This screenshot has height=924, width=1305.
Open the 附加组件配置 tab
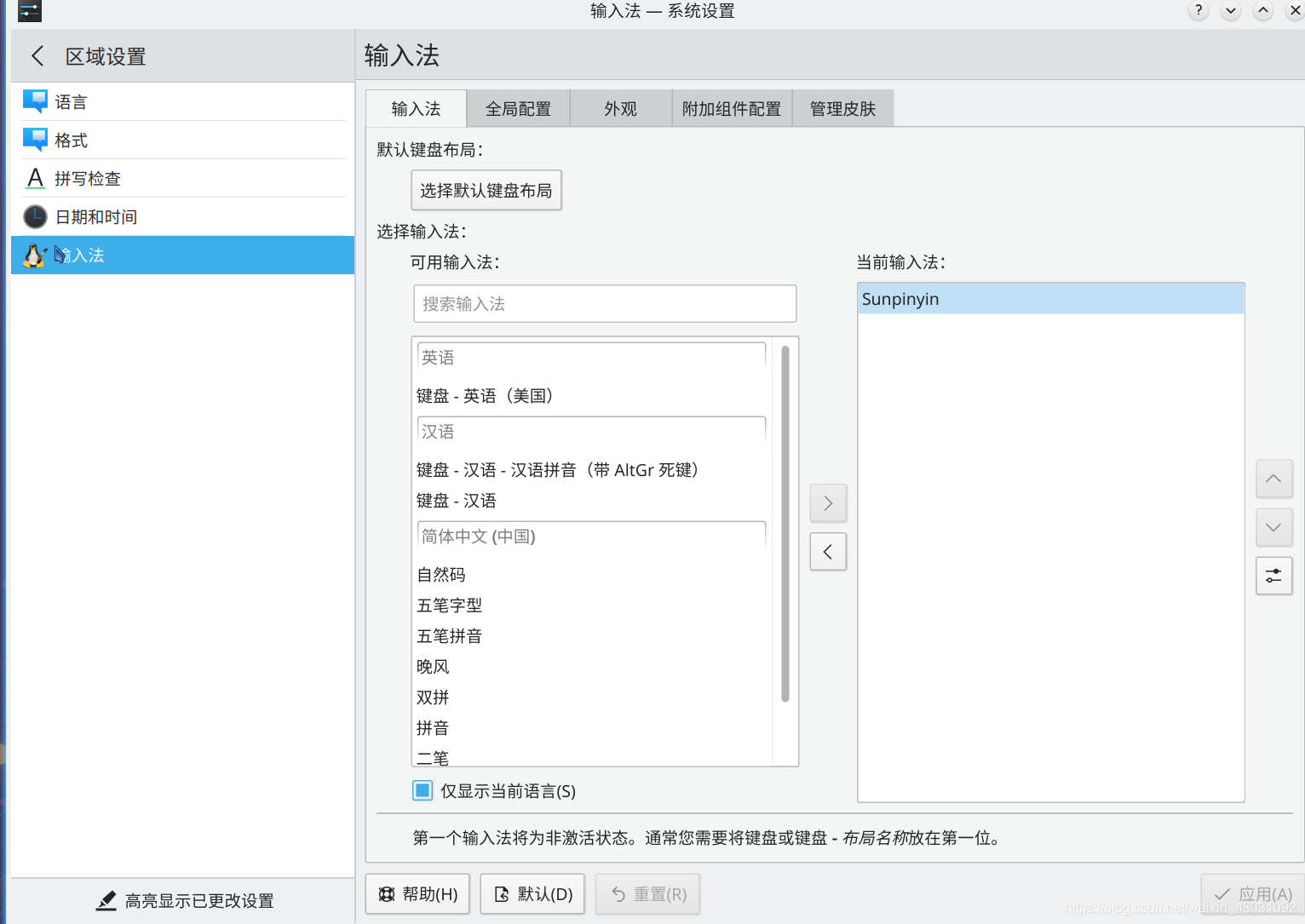[732, 109]
